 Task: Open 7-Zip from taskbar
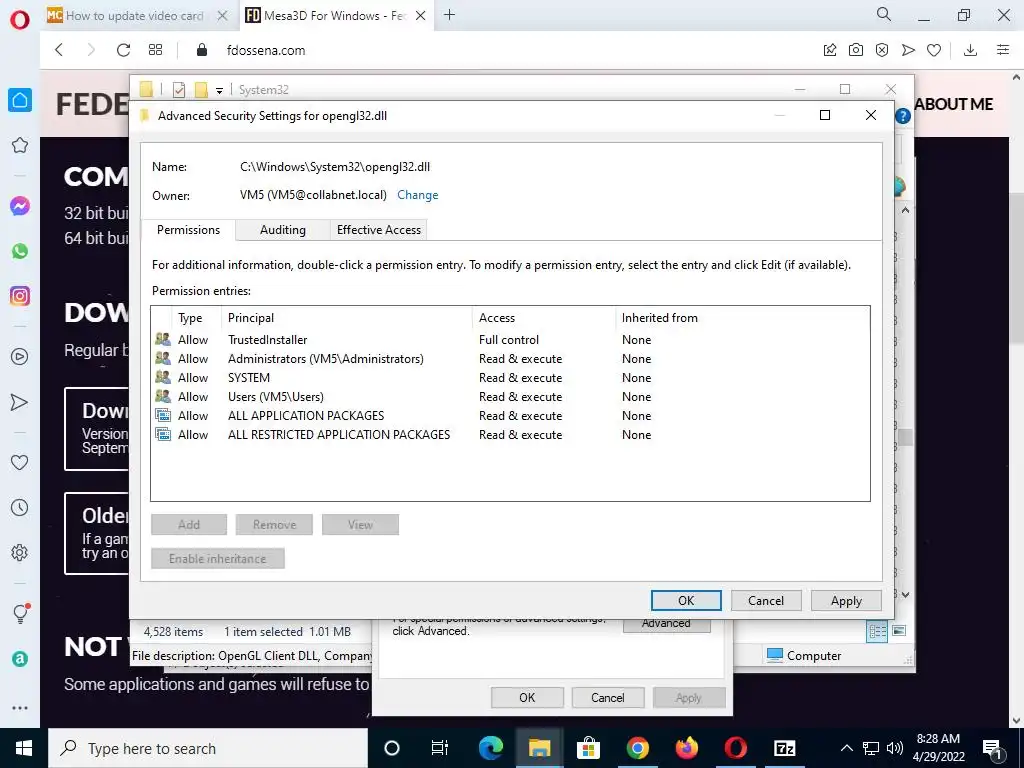(784, 748)
